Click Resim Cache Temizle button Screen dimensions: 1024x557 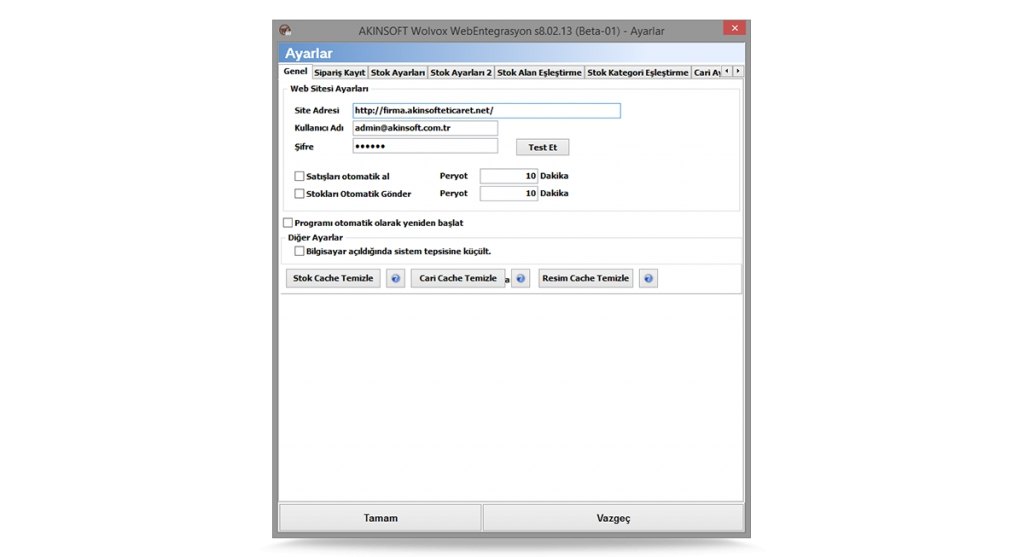coord(586,278)
